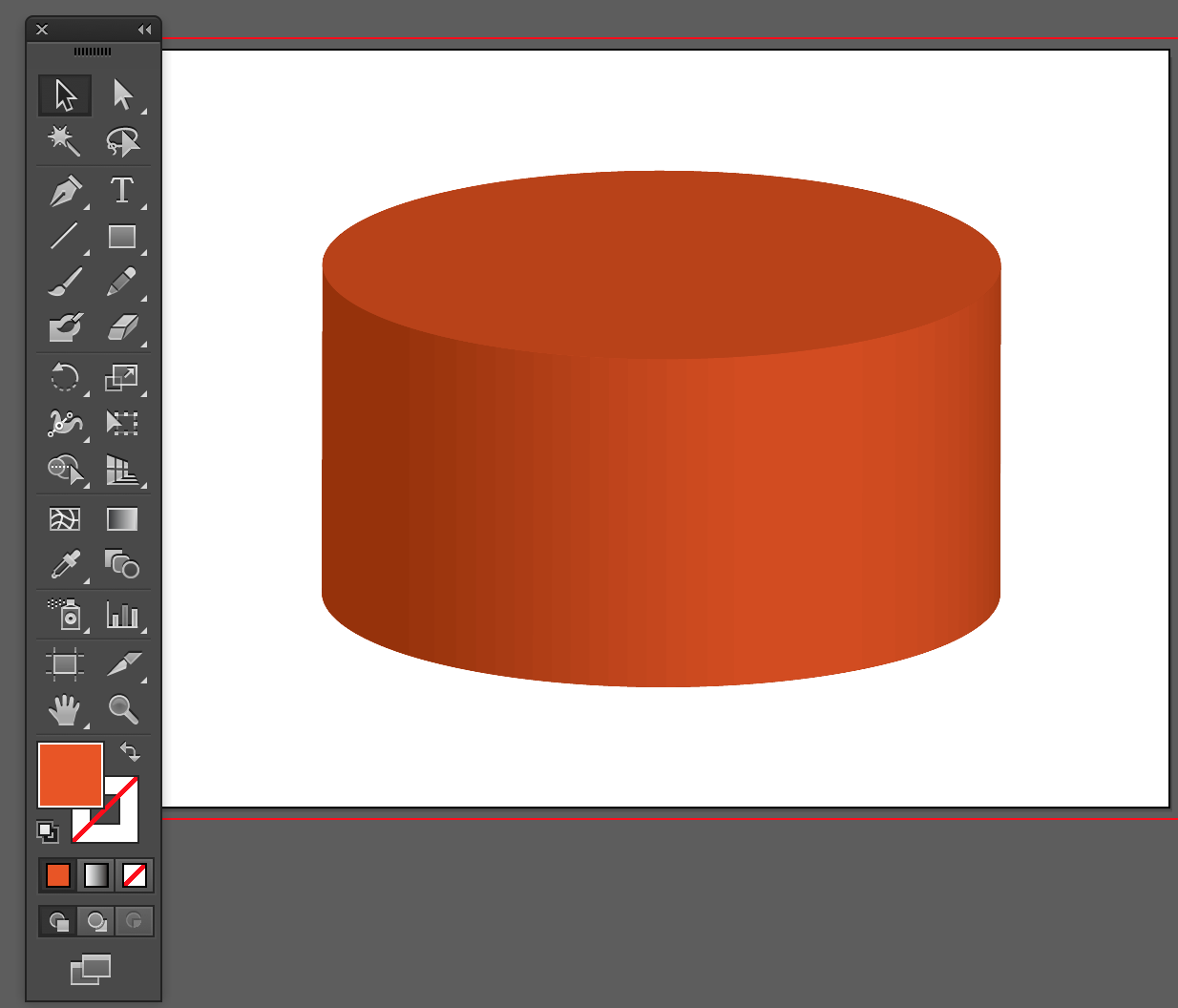Screen dimensions: 1178x1008
Task: Select the Line Segment tool
Action: click(x=65, y=236)
